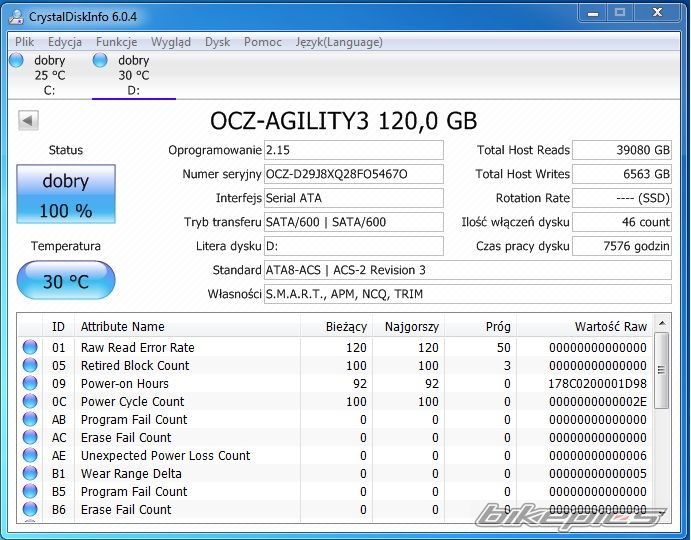
Task: Click the Total Host Writes value field
Action: coord(622,174)
